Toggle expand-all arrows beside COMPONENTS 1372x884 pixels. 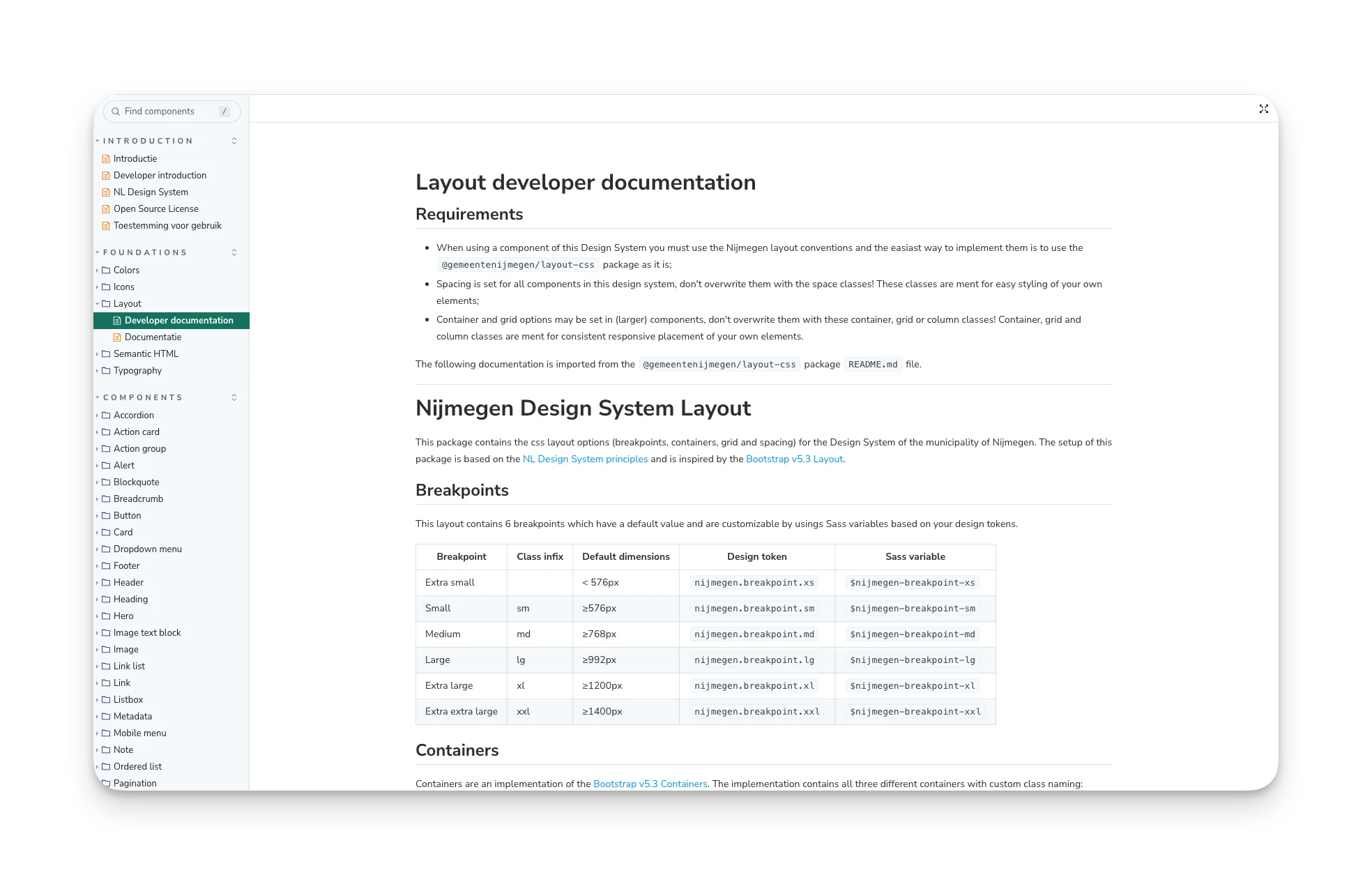coord(234,397)
